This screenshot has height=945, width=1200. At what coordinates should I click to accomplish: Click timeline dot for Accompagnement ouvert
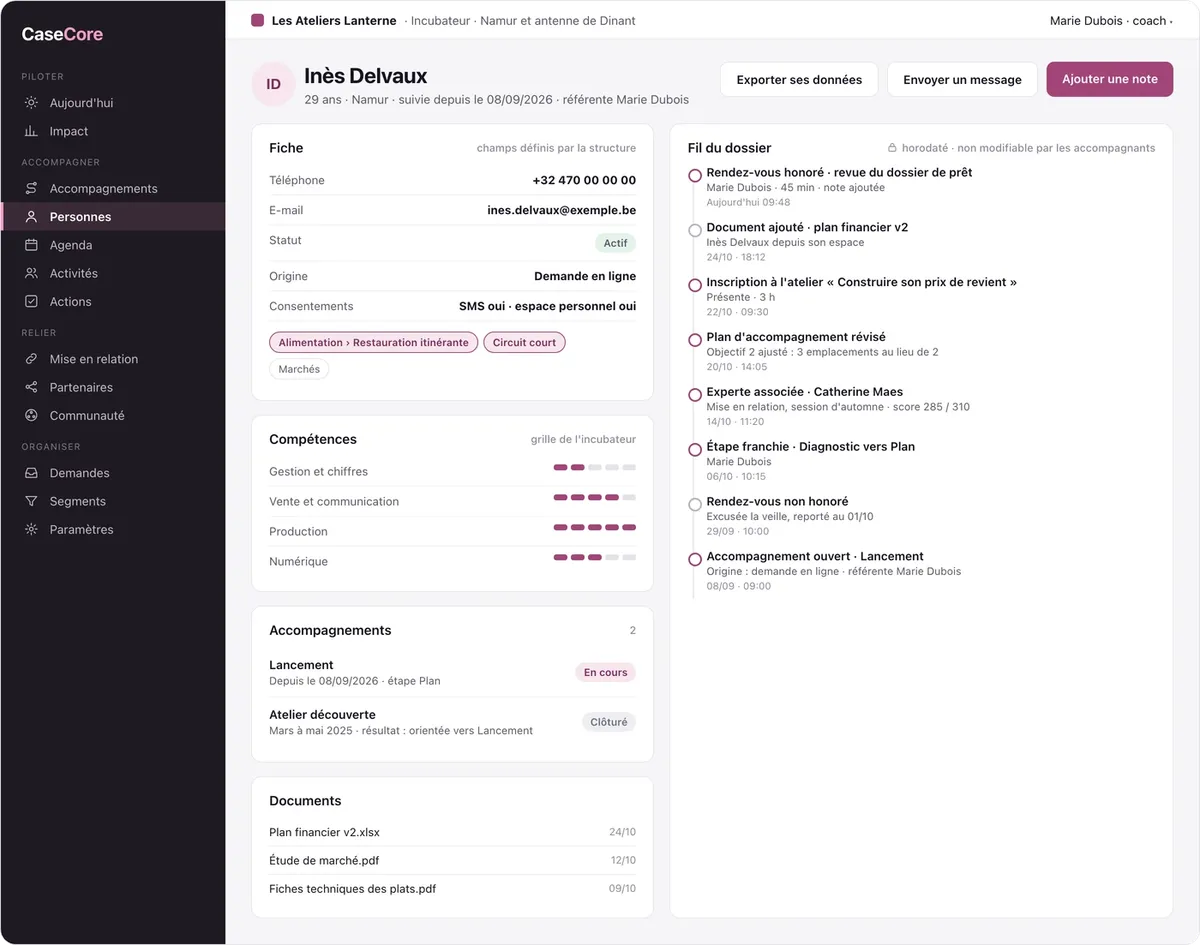[695, 560]
